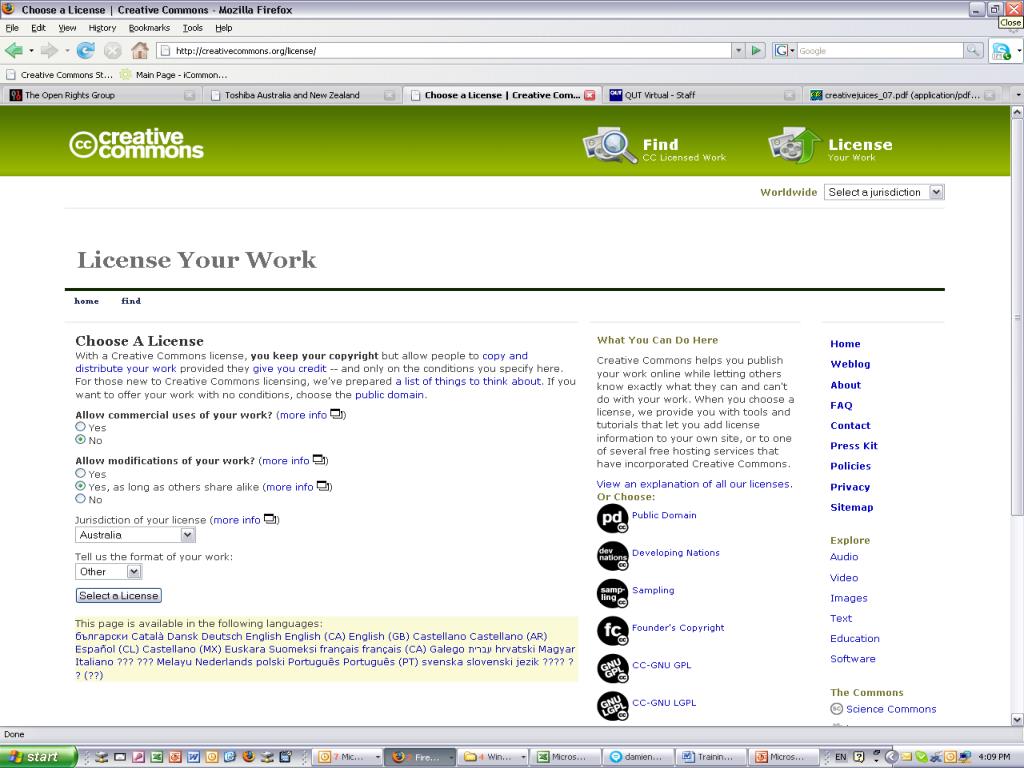This screenshot has height=768, width=1024.
Task: Click the green Go arrow beside URL bar
Action: (x=756, y=50)
